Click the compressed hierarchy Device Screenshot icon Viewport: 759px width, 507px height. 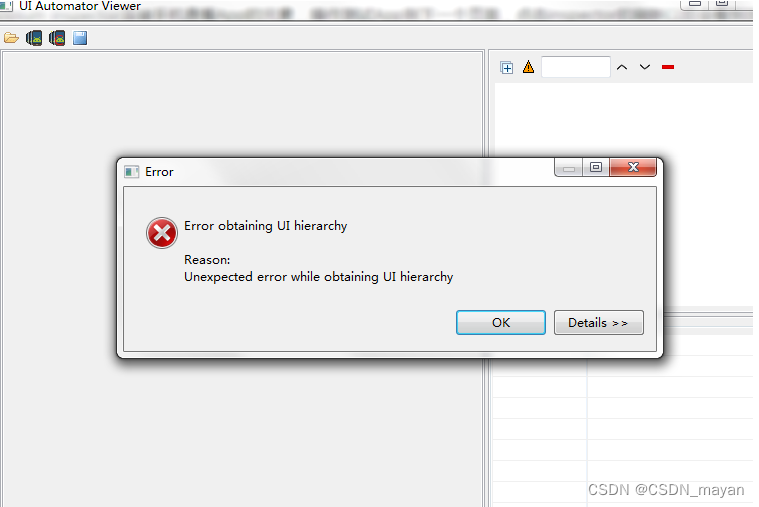coord(57,38)
